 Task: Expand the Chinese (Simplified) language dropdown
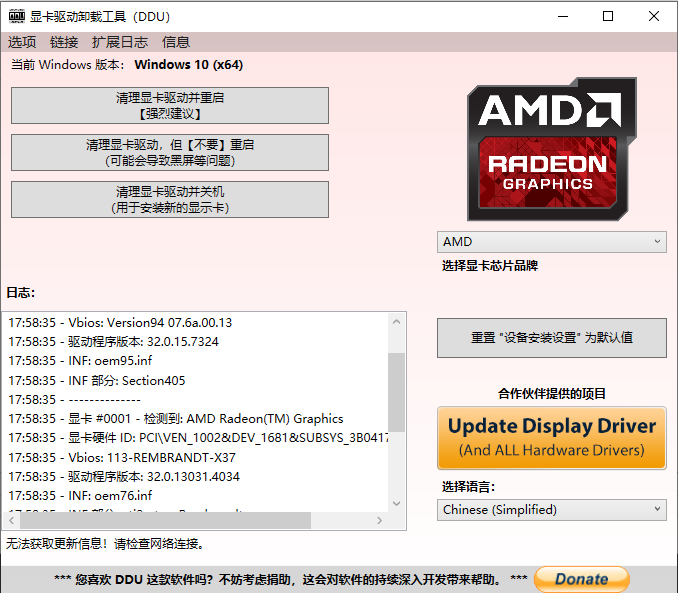pos(551,510)
